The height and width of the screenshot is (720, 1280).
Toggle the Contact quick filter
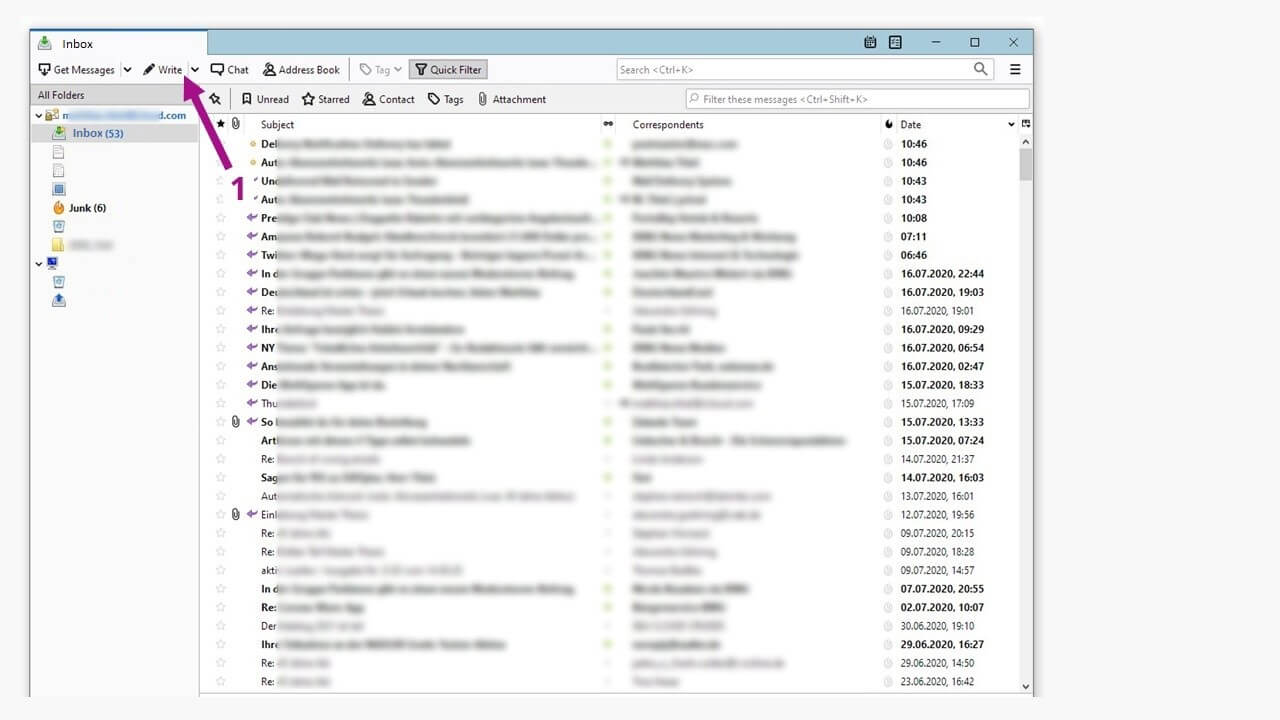point(388,99)
